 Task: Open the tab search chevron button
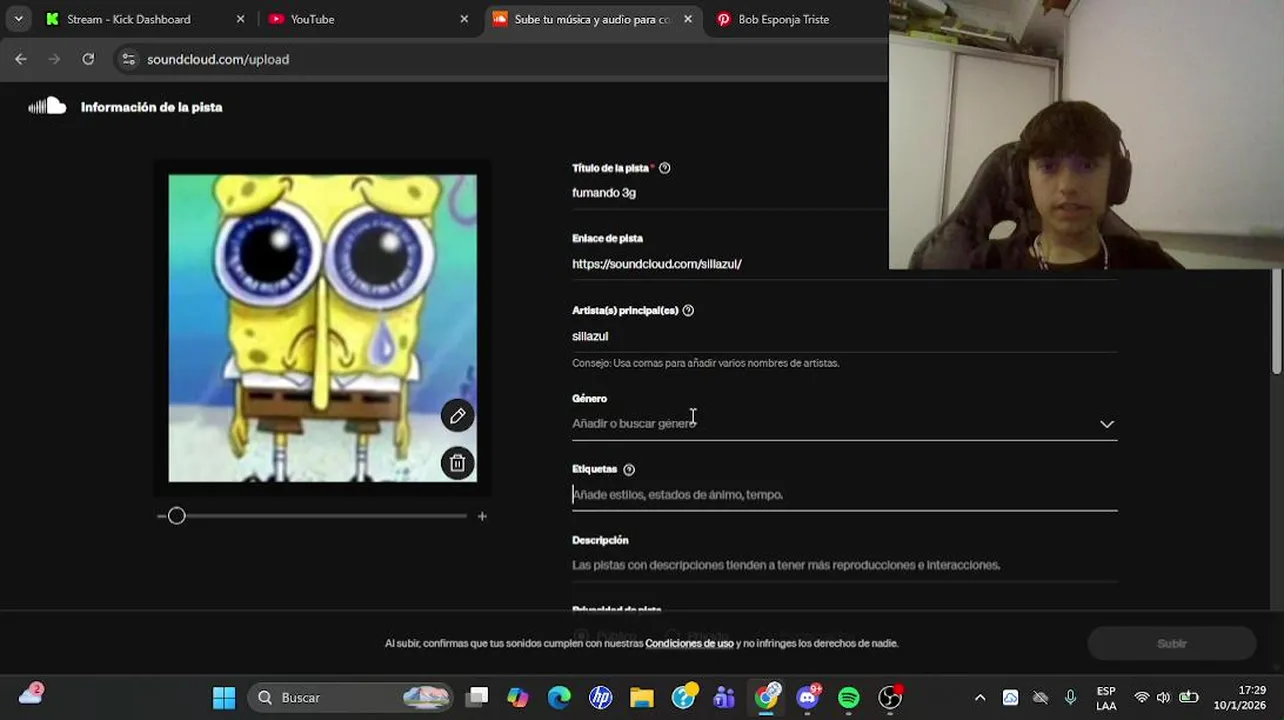point(18,19)
